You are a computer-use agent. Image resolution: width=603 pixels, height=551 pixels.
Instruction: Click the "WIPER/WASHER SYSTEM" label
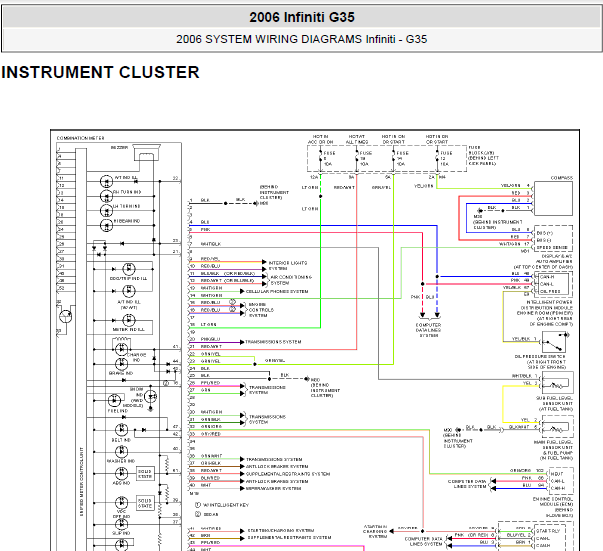pos(273,489)
